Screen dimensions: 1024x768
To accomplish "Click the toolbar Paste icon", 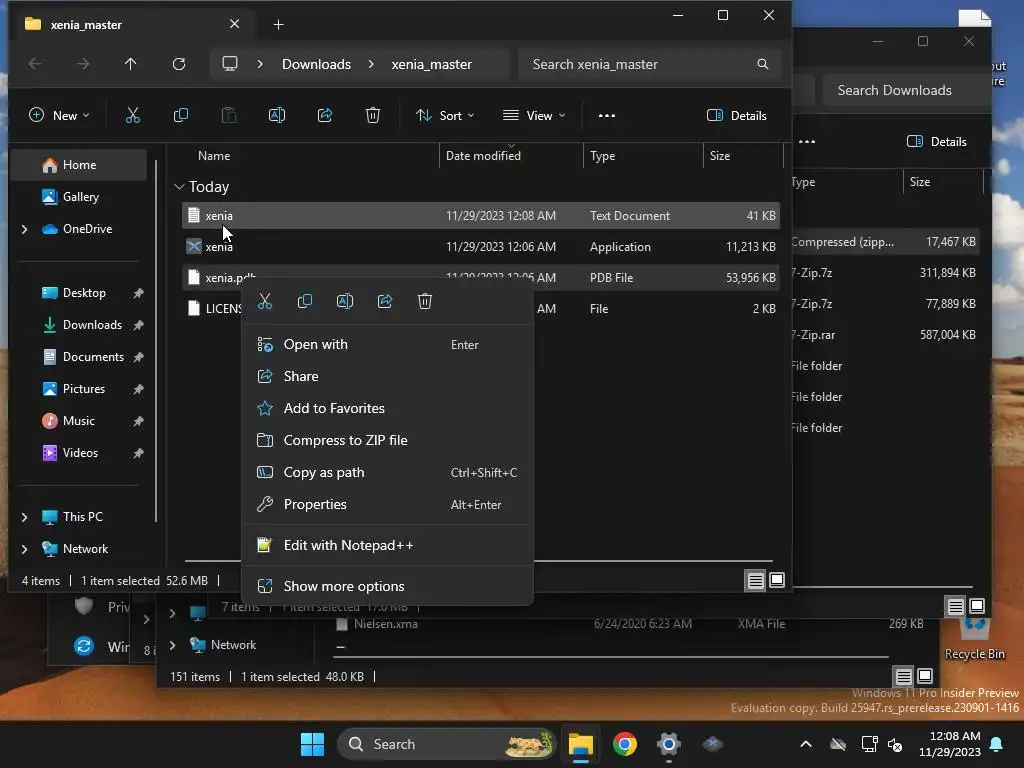I will 229,116.
